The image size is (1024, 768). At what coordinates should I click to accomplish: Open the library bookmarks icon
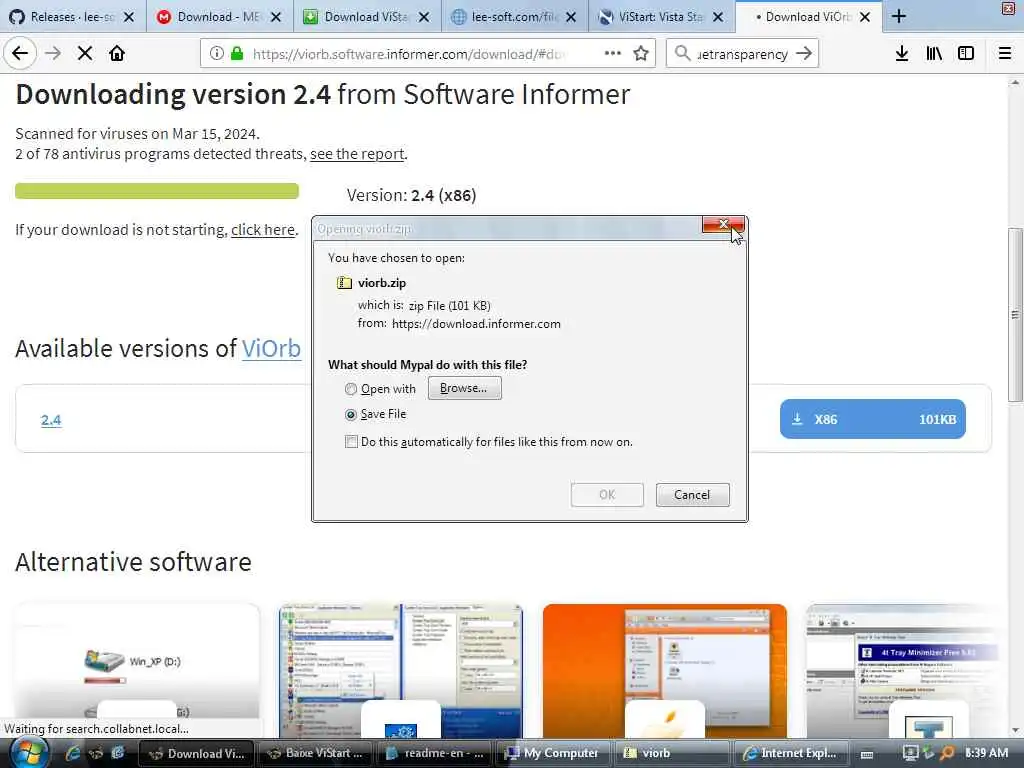pos(934,54)
